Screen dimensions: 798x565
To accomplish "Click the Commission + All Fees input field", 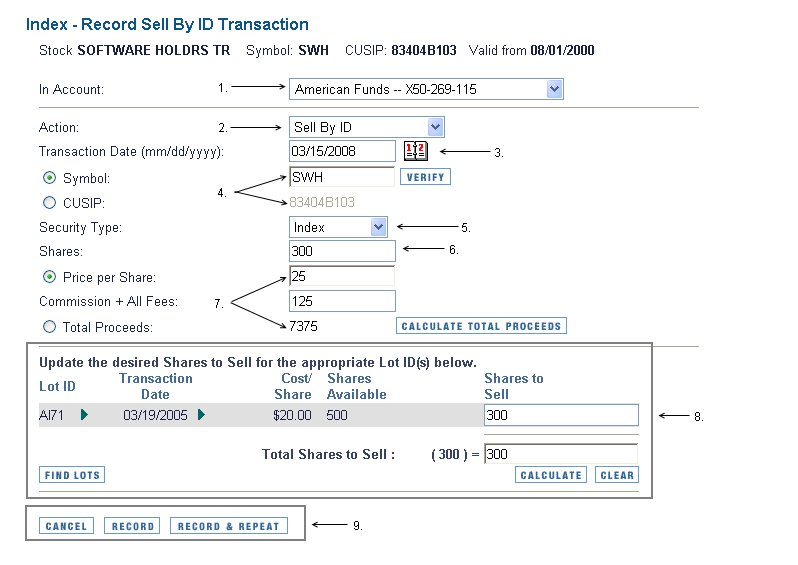I will (342, 301).
